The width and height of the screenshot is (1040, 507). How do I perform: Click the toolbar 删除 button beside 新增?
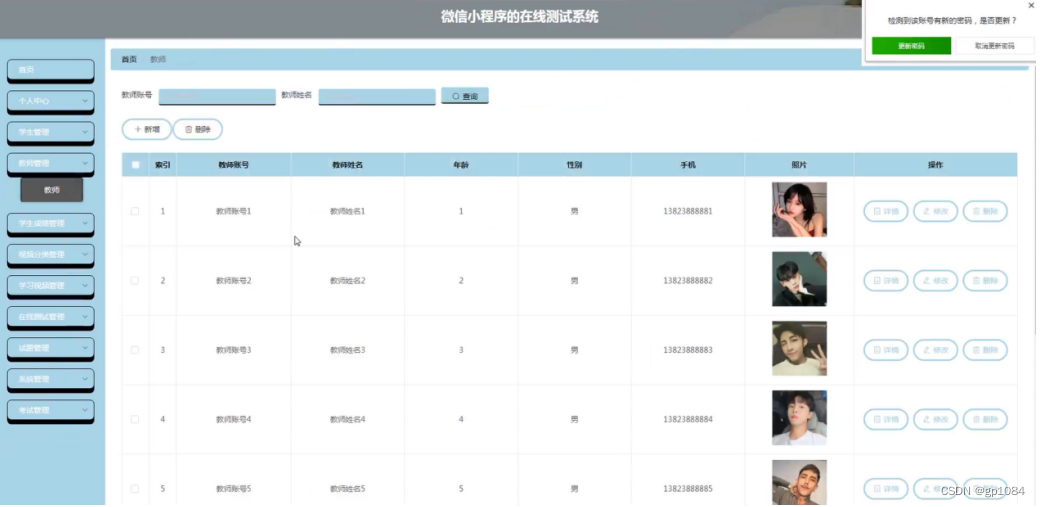198,129
